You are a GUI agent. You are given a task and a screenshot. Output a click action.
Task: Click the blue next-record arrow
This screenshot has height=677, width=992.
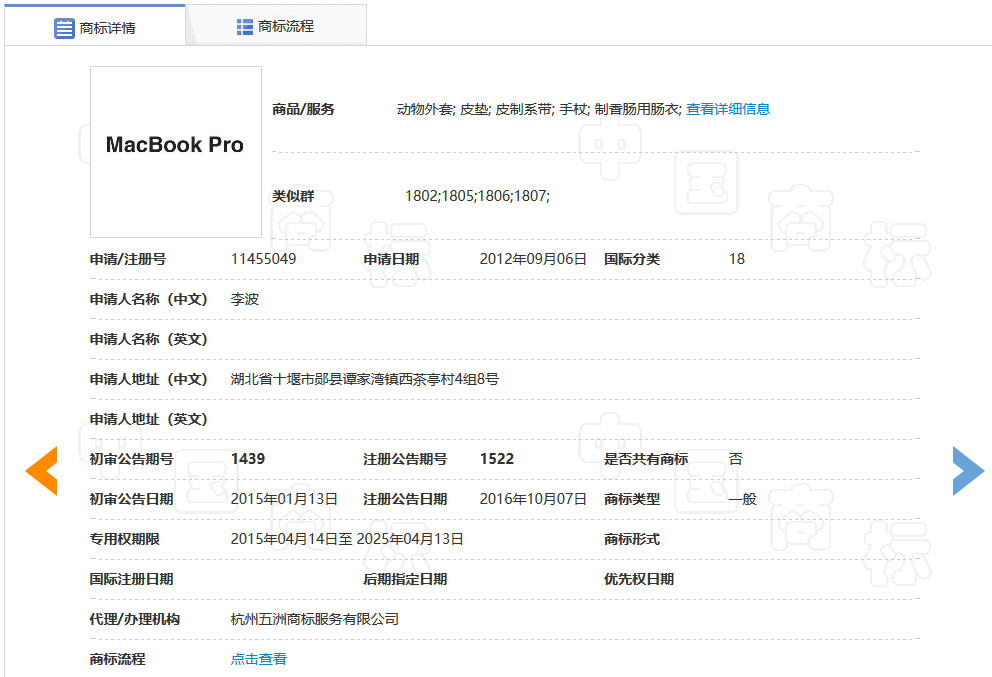(x=969, y=471)
